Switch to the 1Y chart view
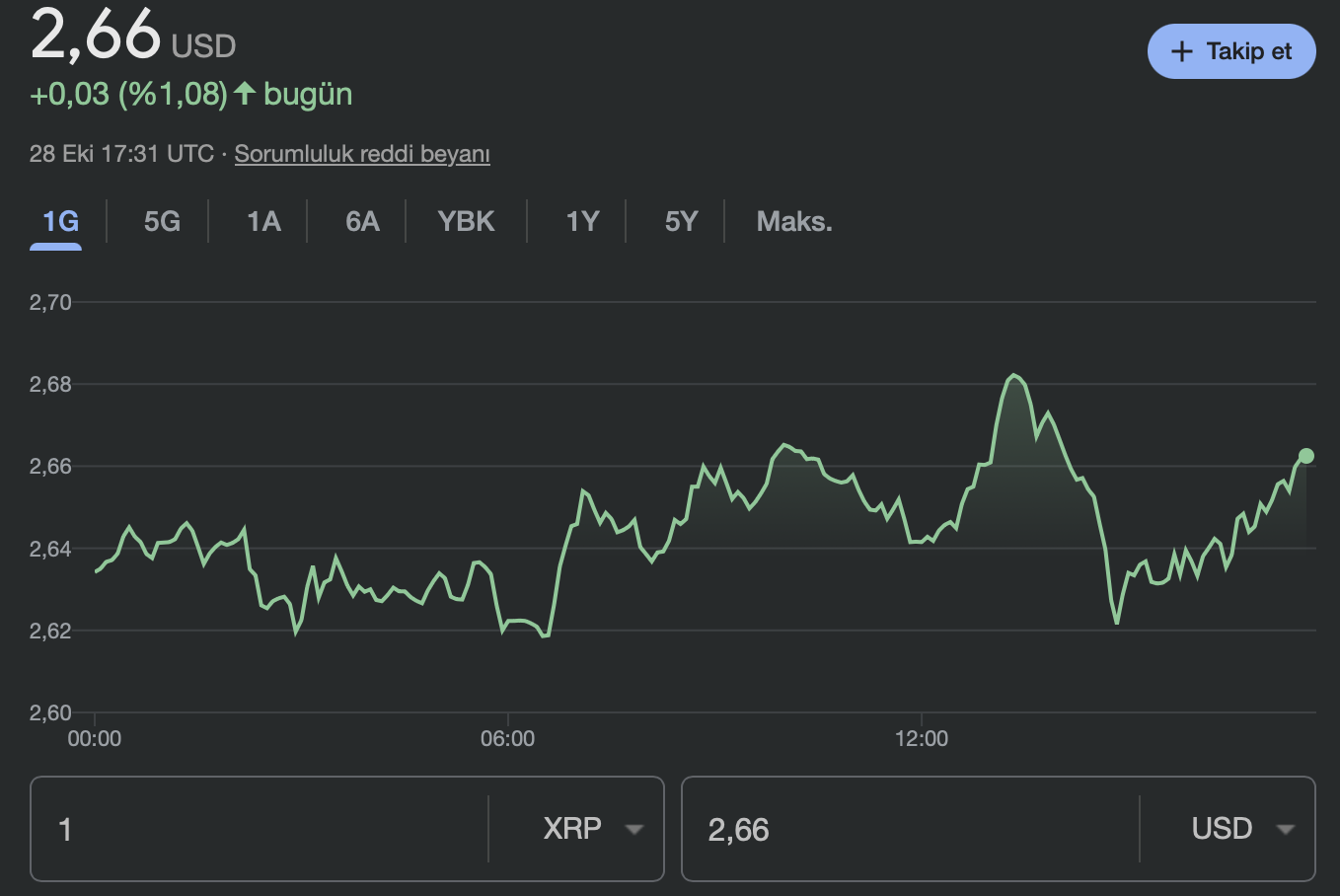 tap(581, 221)
